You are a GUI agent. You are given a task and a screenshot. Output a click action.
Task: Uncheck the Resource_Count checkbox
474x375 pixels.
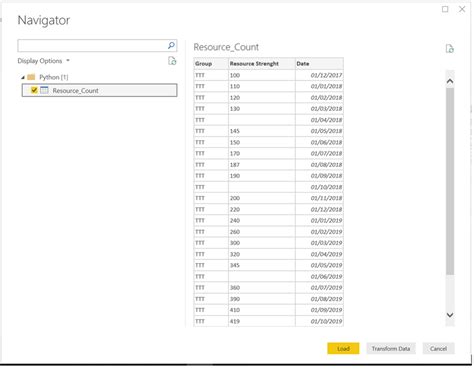coord(34,90)
